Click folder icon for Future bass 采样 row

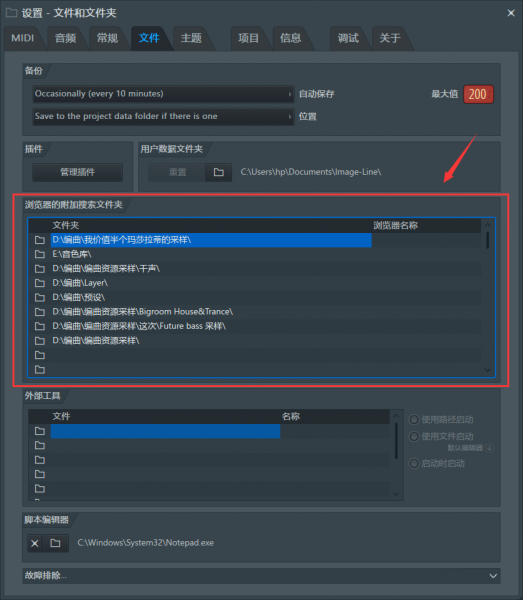[40, 326]
